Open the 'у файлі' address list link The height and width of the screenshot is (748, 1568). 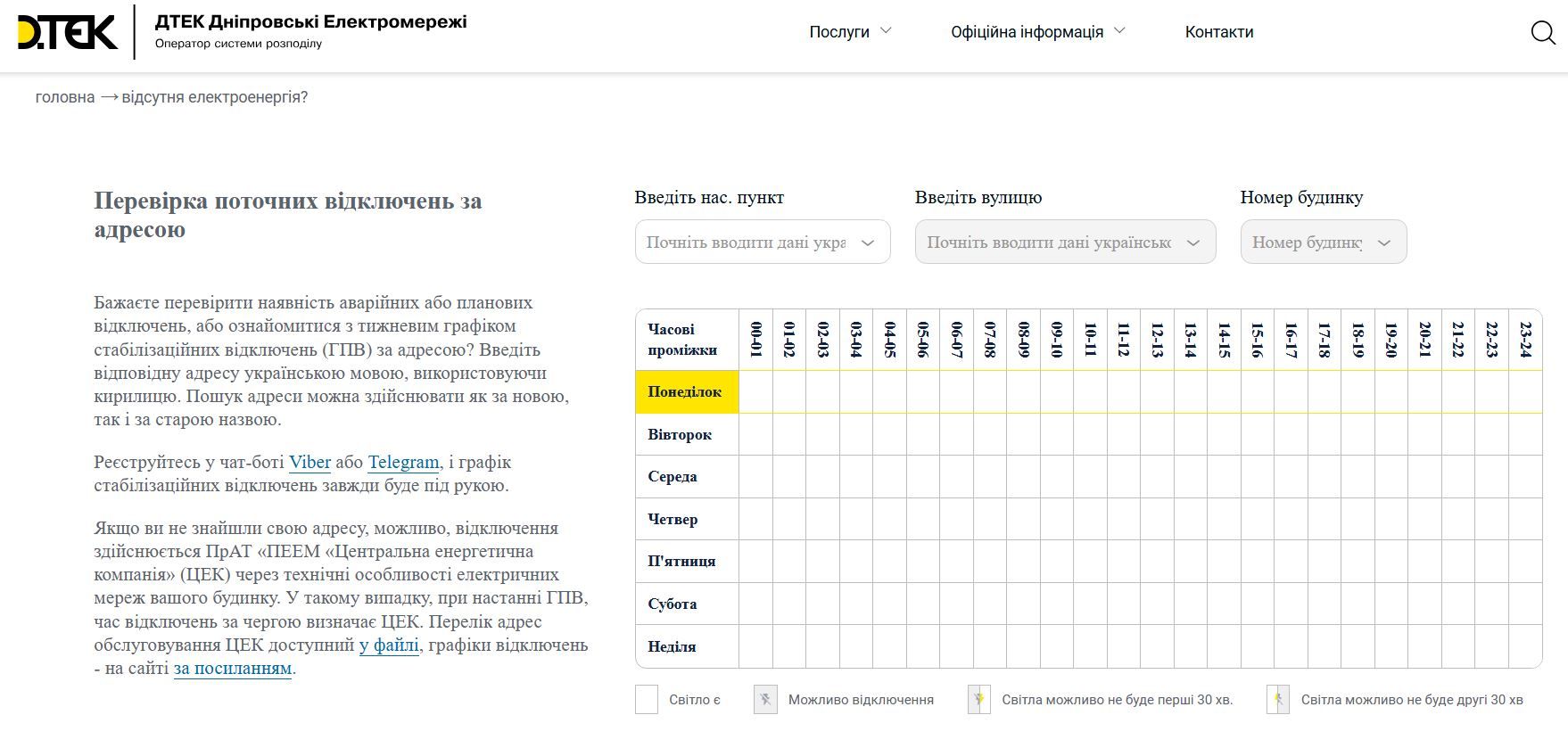tap(389, 645)
